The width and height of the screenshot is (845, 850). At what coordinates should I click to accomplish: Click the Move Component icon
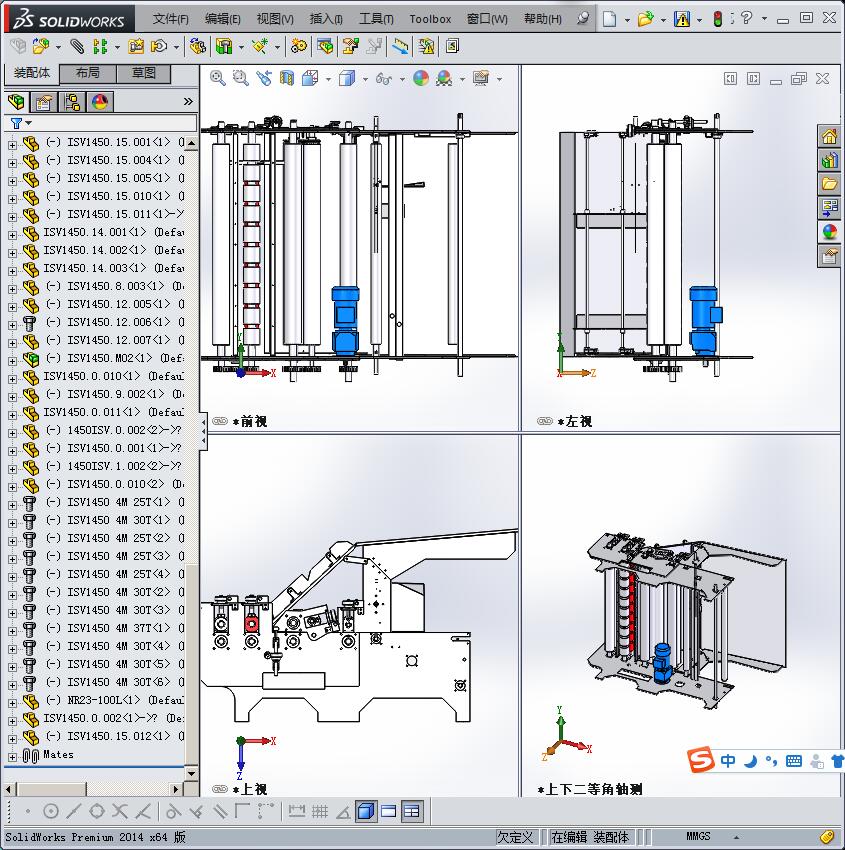(159, 47)
